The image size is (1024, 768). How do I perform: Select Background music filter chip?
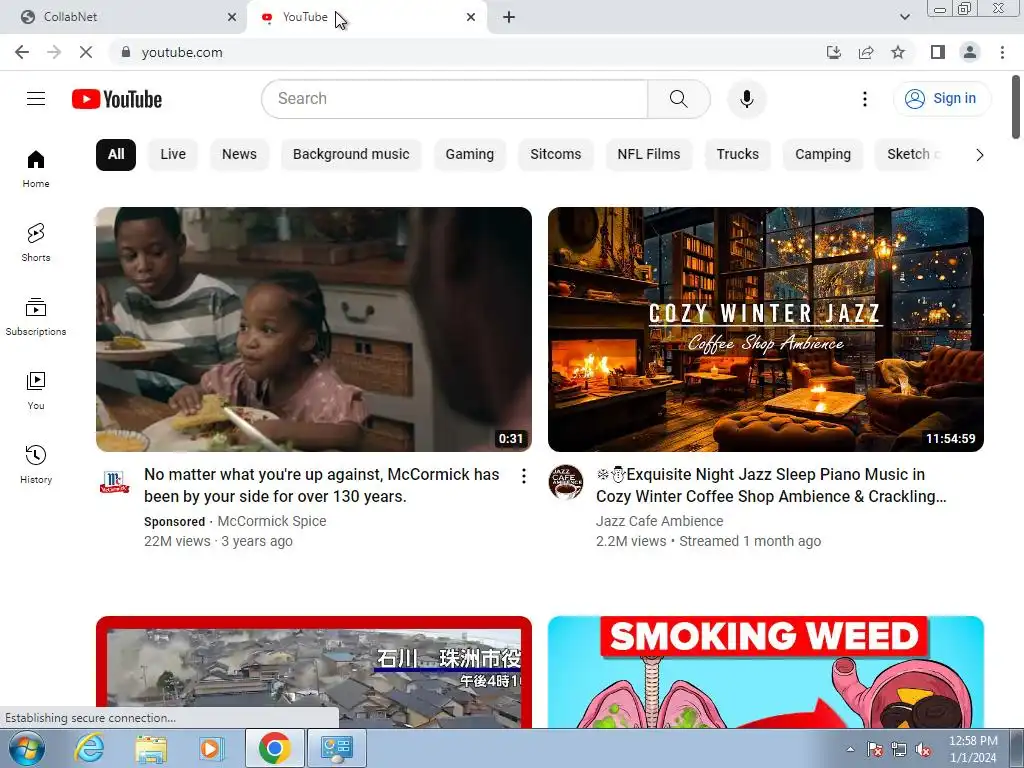point(351,155)
